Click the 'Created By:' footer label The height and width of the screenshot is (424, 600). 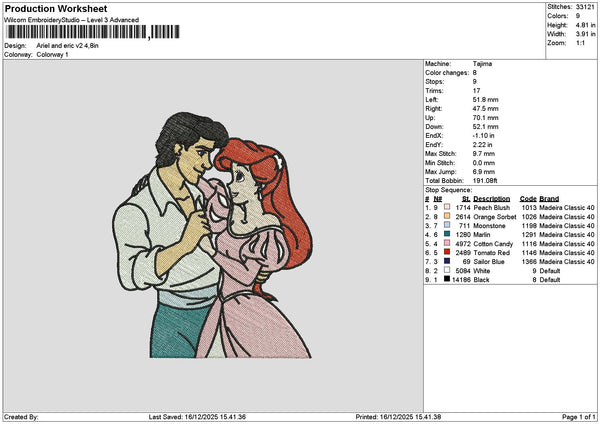point(21,417)
